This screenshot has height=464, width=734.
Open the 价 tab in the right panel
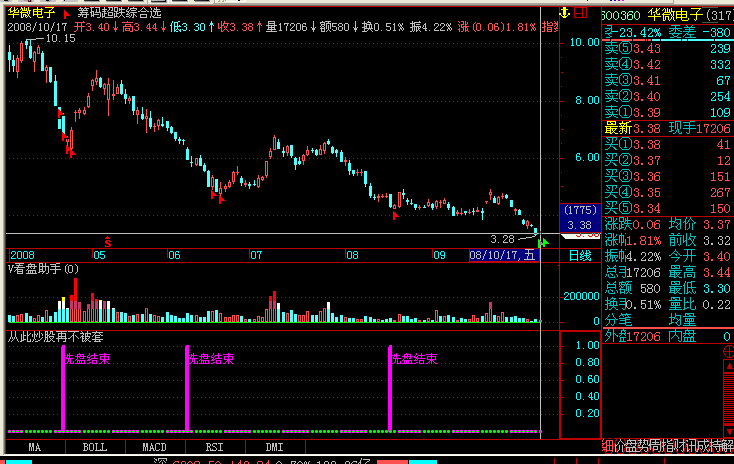coord(620,446)
